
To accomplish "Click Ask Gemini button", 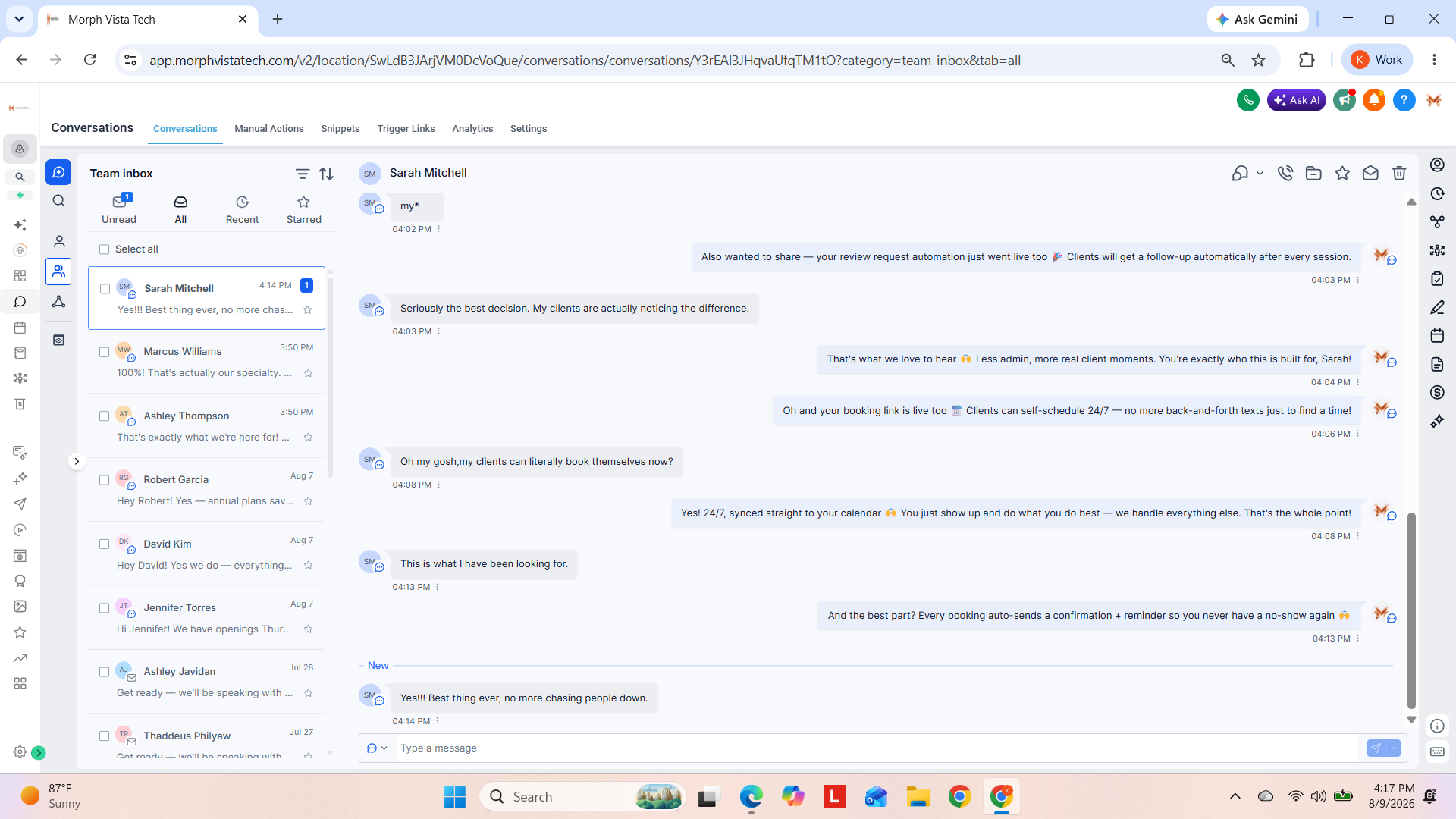I will pyautogui.click(x=1257, y=19).
